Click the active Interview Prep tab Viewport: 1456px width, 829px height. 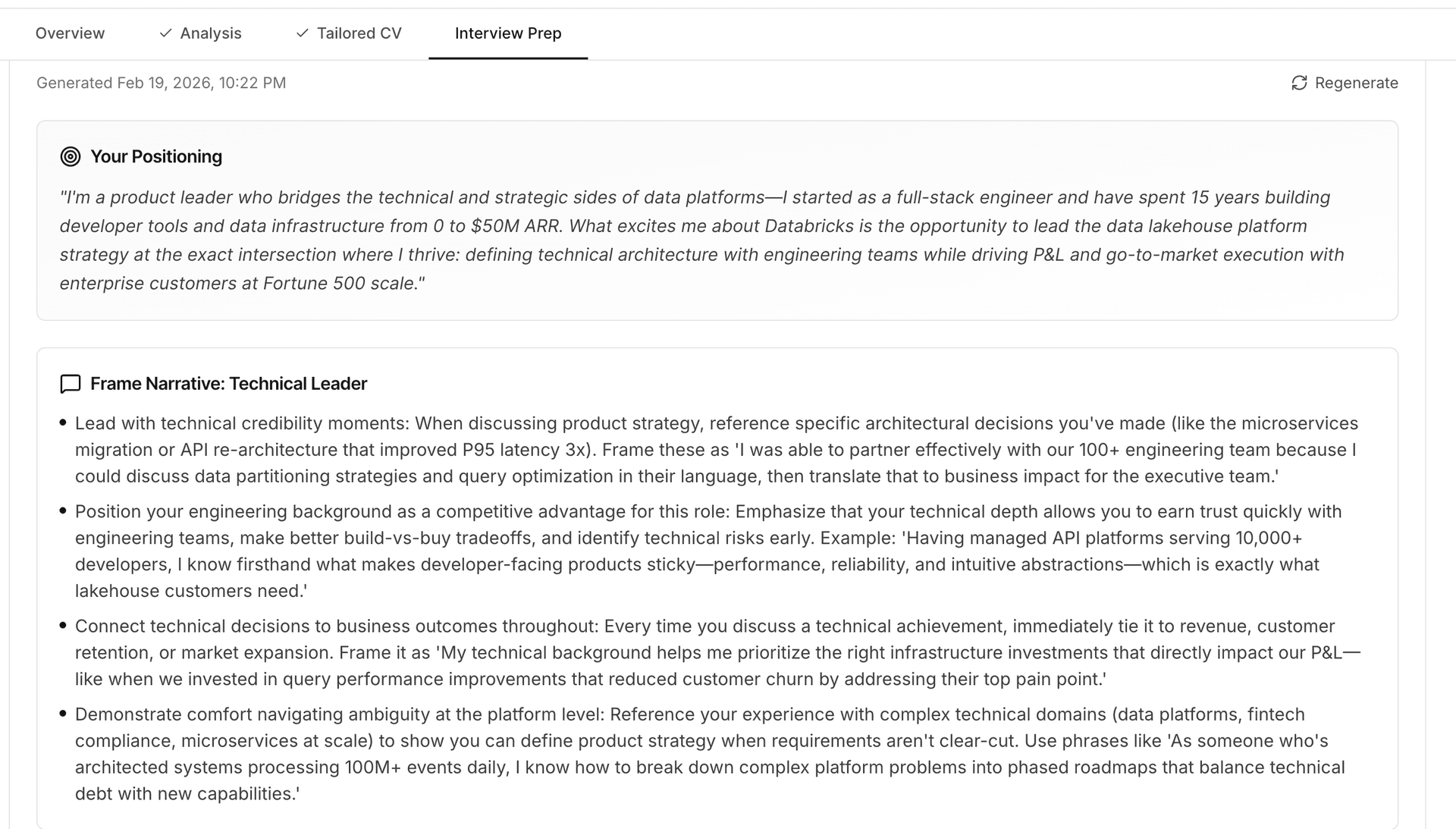[507, 33]
